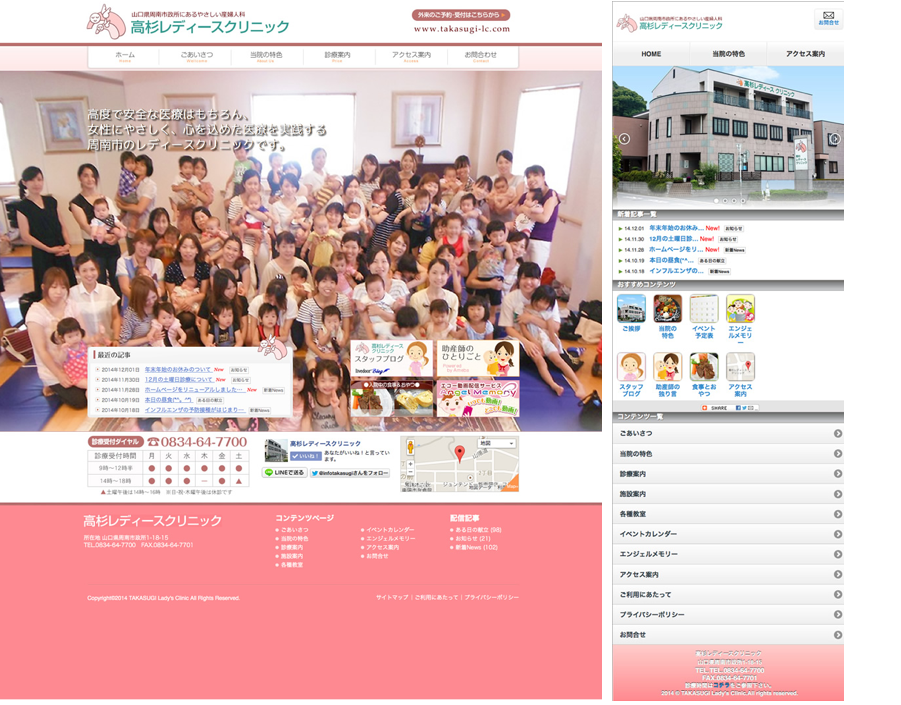Open the ご挨拶 building icon in recommended contents
This screenshot has width=901, height=705.
coord(631,309)
